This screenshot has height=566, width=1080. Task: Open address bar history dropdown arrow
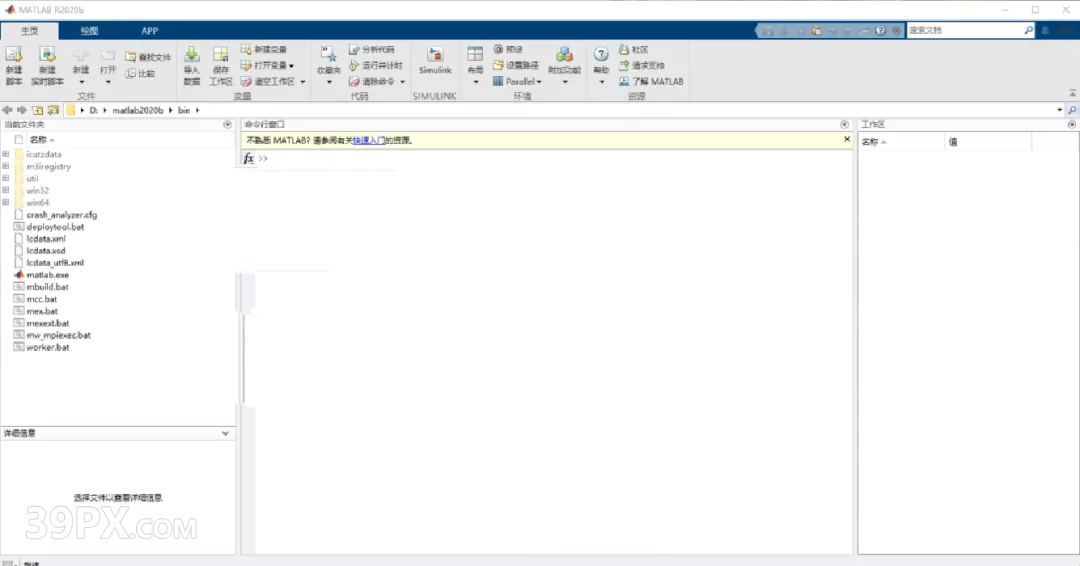pos(1059,110)
